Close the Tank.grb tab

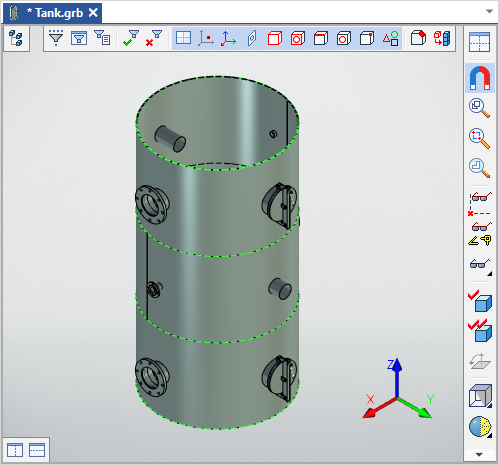pos(93,13)
